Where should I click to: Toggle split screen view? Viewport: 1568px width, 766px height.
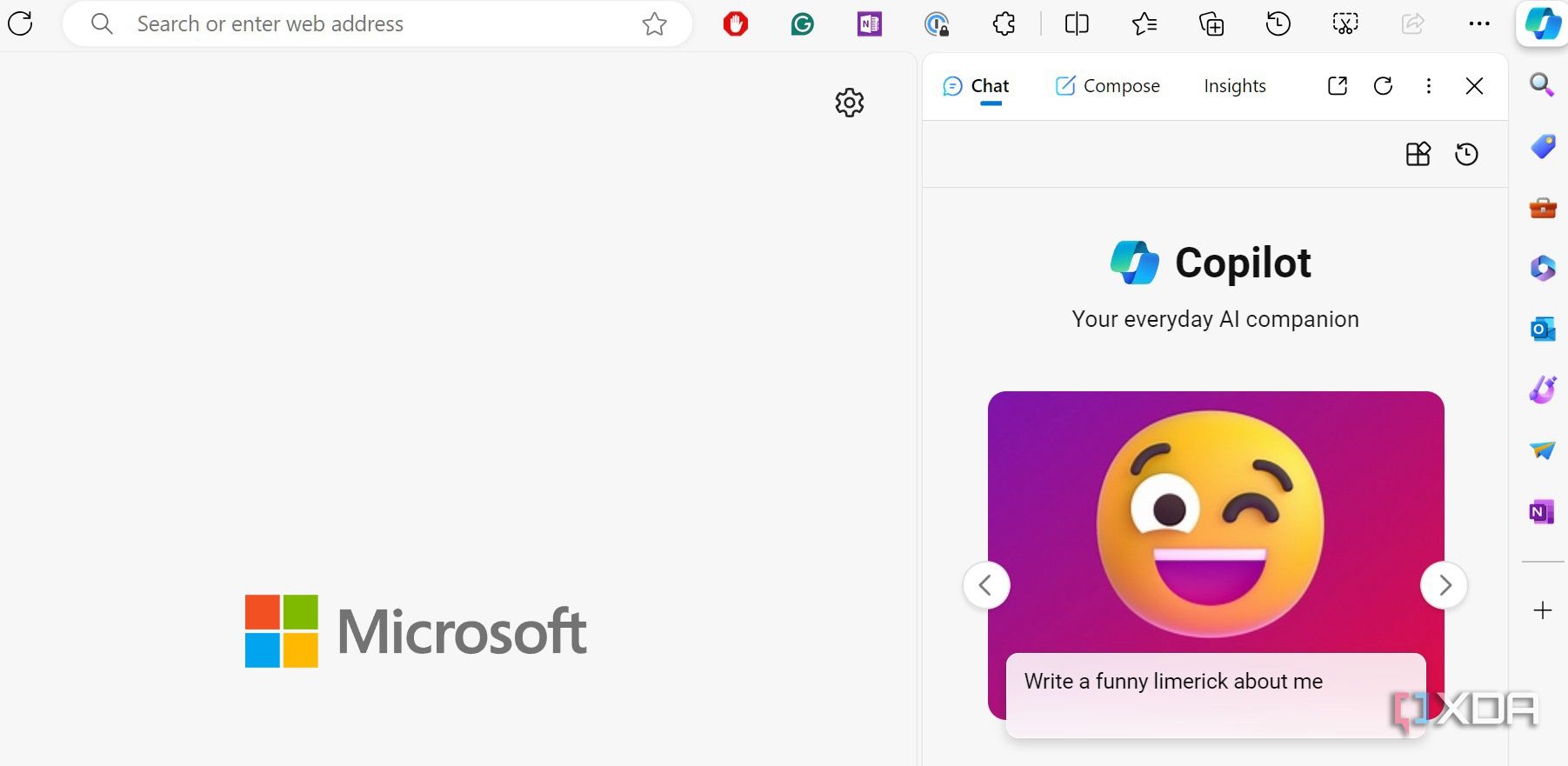pyautogui.click(x=1077, y=24)
